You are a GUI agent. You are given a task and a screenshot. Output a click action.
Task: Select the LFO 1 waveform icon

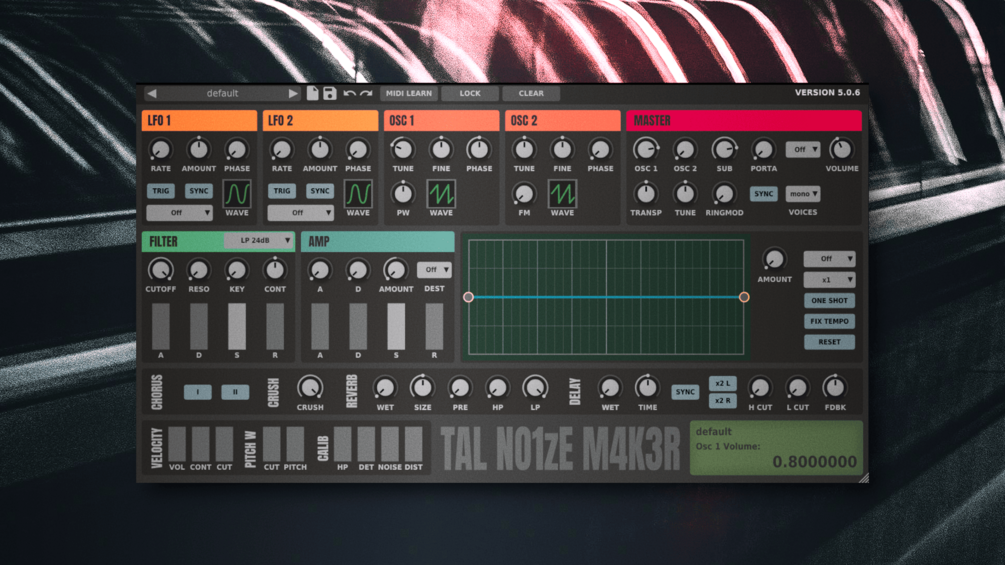coord(237,193)
